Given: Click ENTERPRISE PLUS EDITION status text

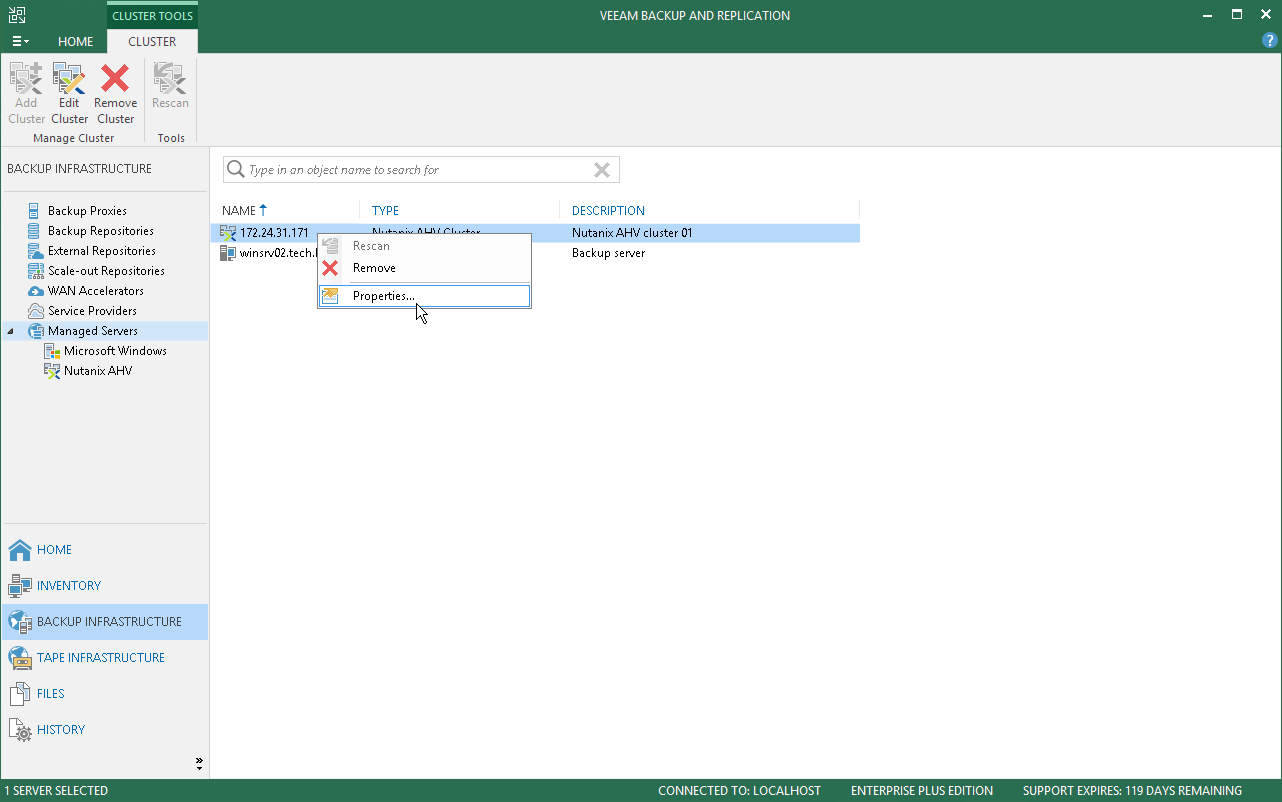Looking at the screenshot, I should (x=922, y=791).
